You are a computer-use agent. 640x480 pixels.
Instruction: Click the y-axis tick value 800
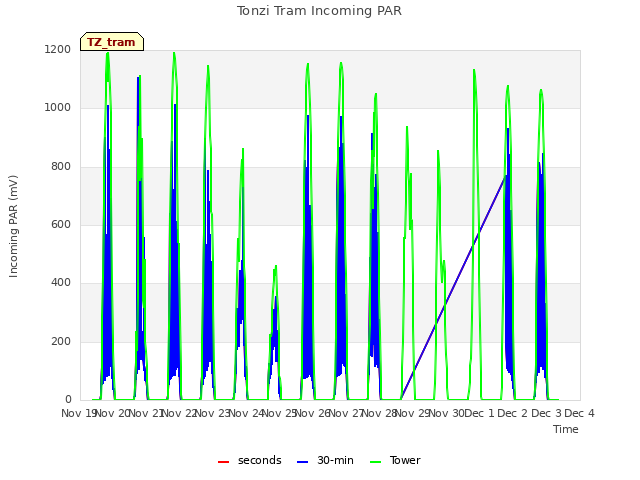(x=61, y=167)
